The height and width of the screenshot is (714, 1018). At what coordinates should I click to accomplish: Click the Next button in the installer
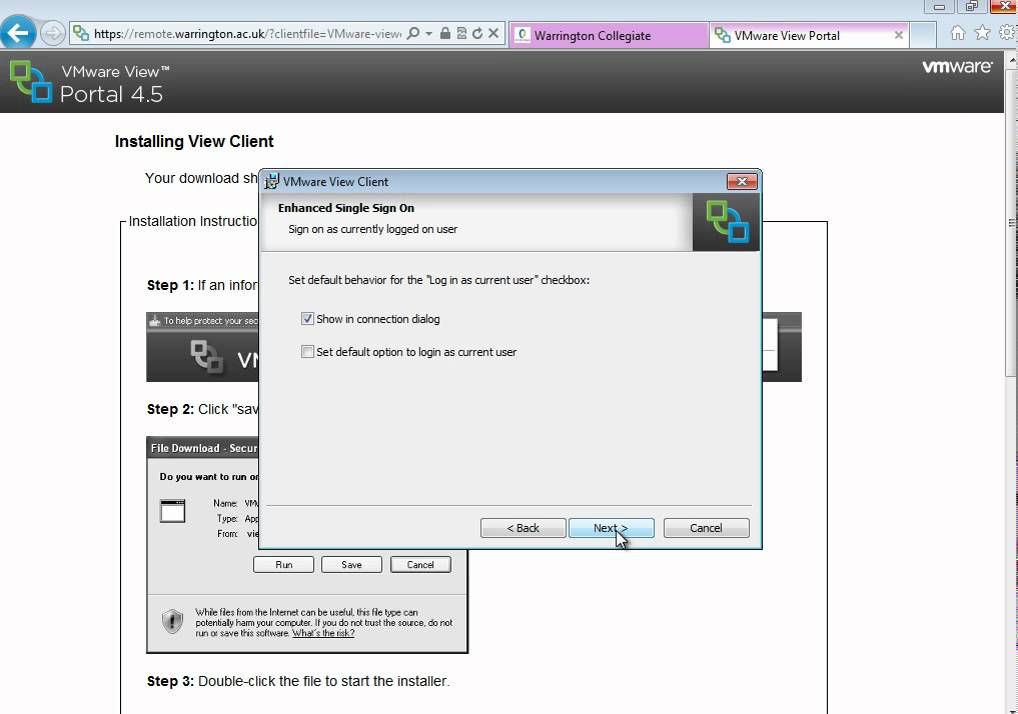(611, 528)
